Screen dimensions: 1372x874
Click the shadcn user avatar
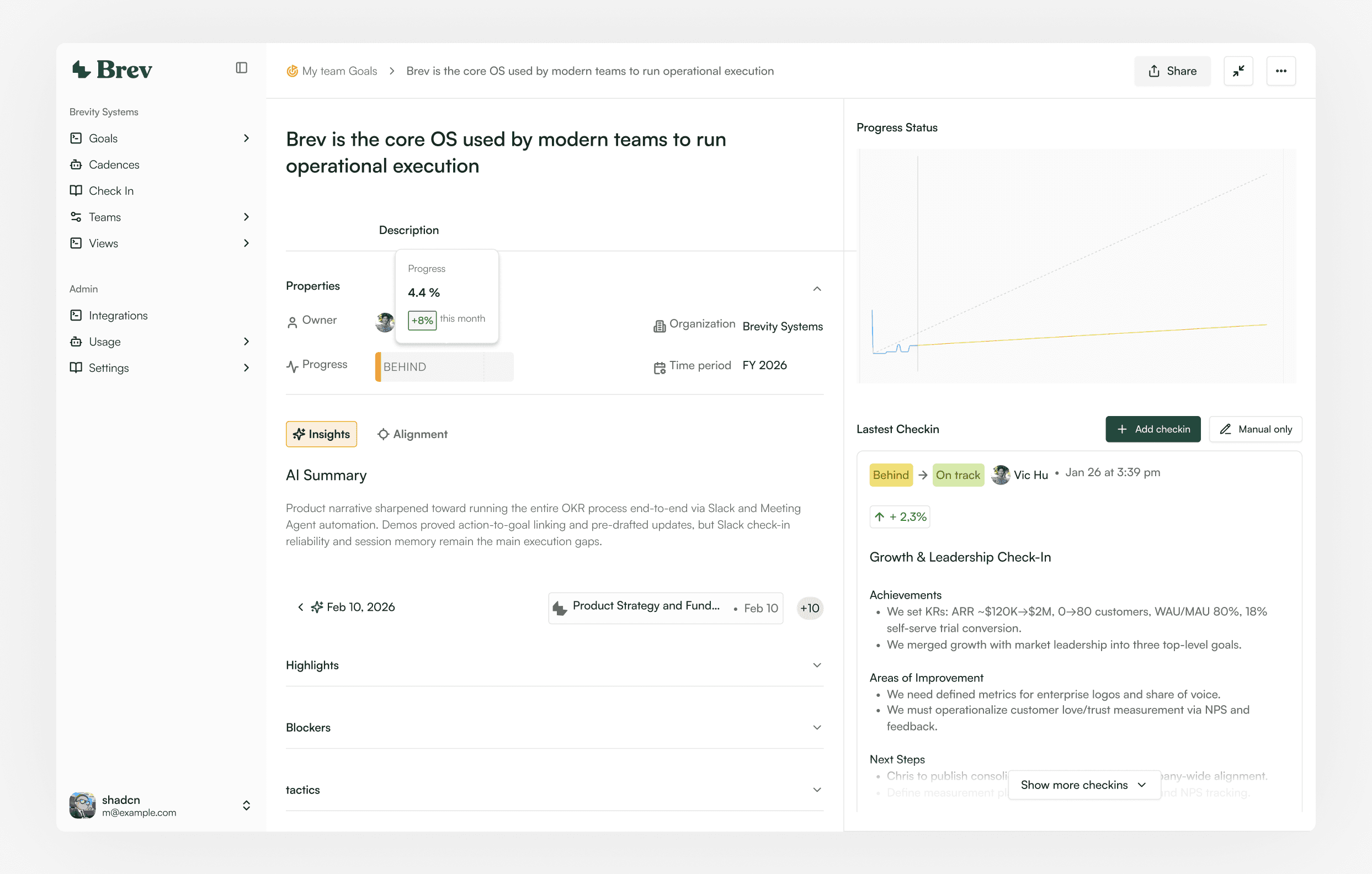tap(83, 805)
